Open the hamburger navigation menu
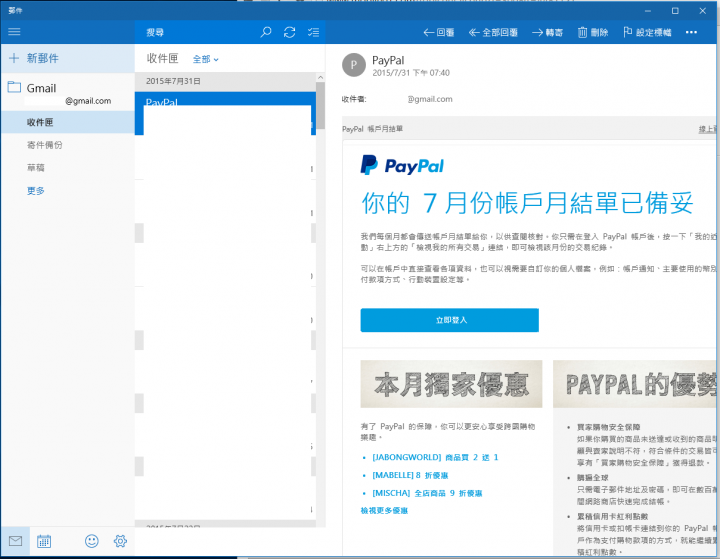The width and height of the screenshot is (720, 559). 14,32
